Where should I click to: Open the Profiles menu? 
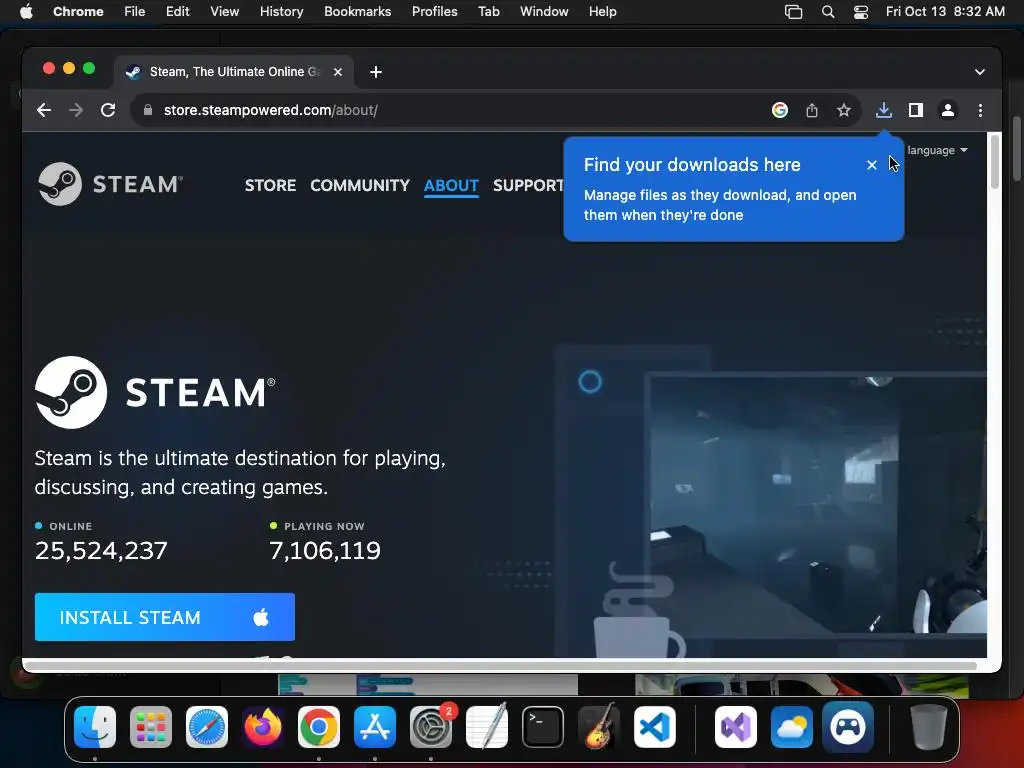tap(434, 12)
